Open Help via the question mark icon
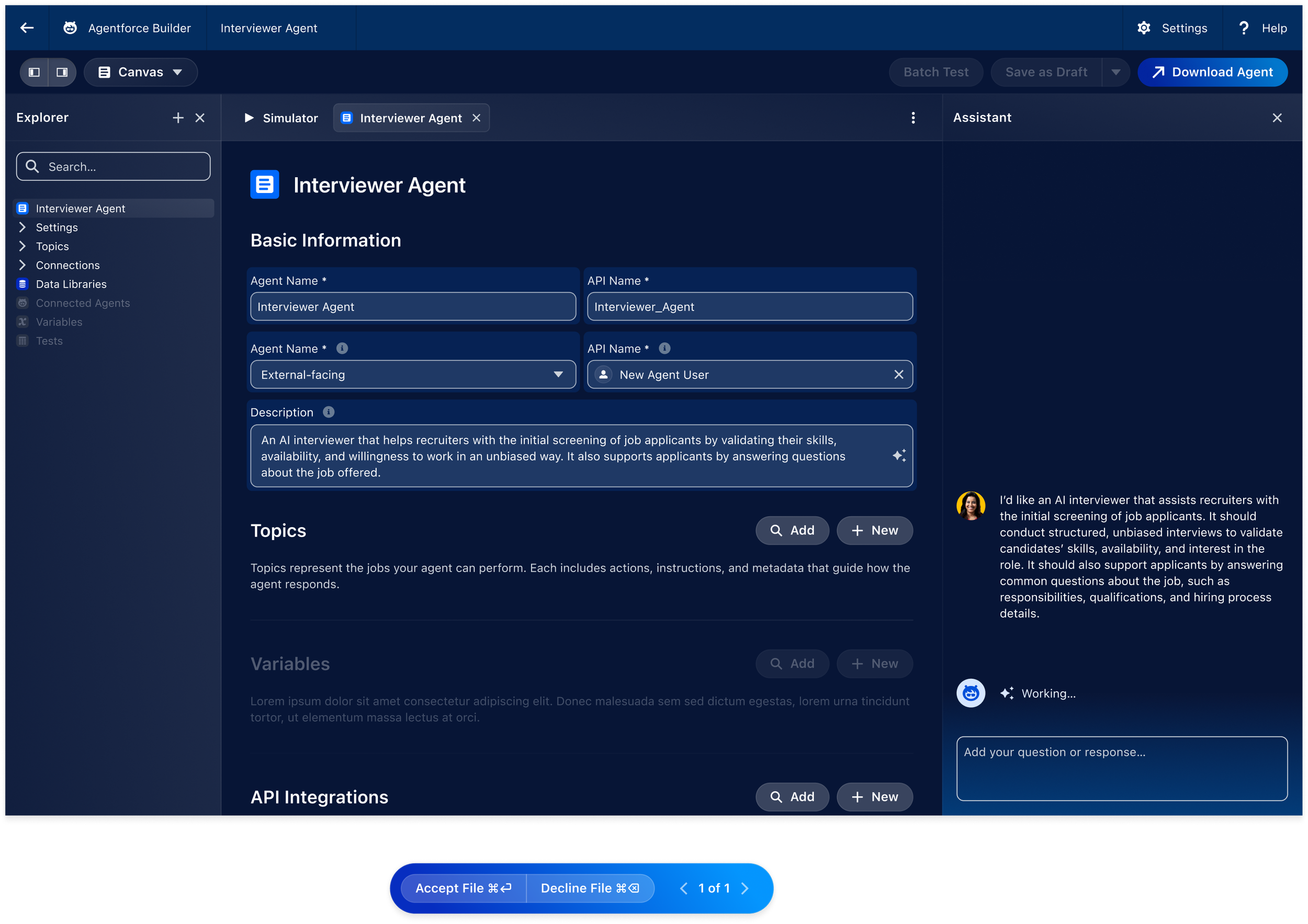Viewport: 1308px width, 924px height. click(x=1244, y=28)
